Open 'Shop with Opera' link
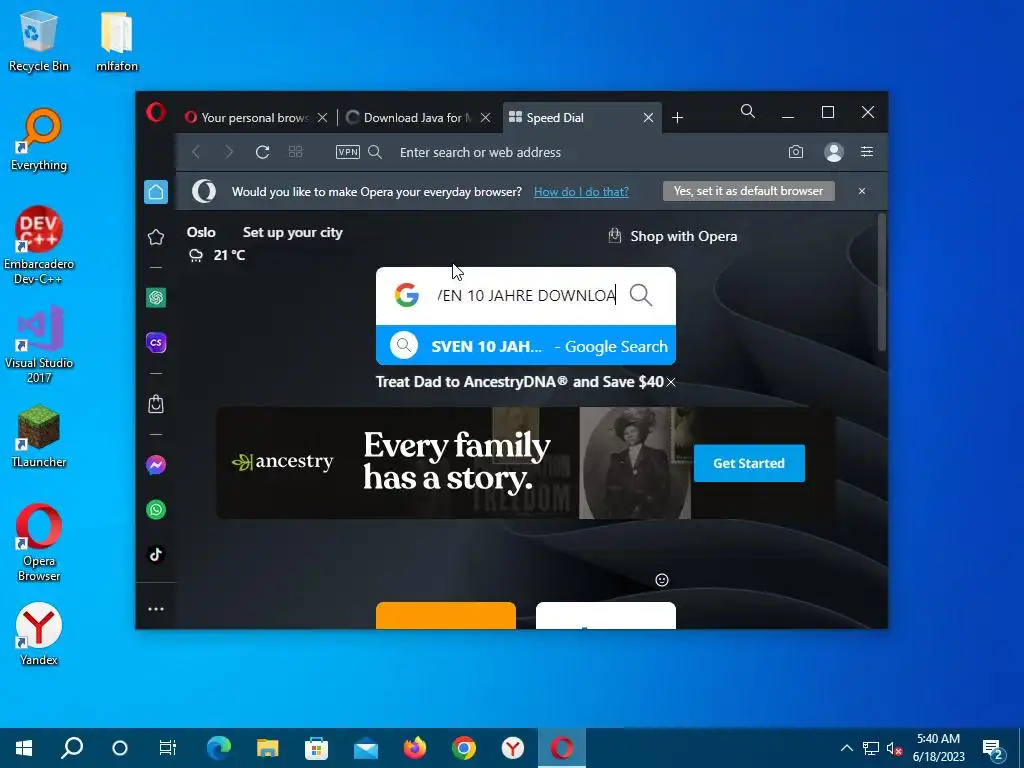Screen dimensions: 1024x768 673,236
